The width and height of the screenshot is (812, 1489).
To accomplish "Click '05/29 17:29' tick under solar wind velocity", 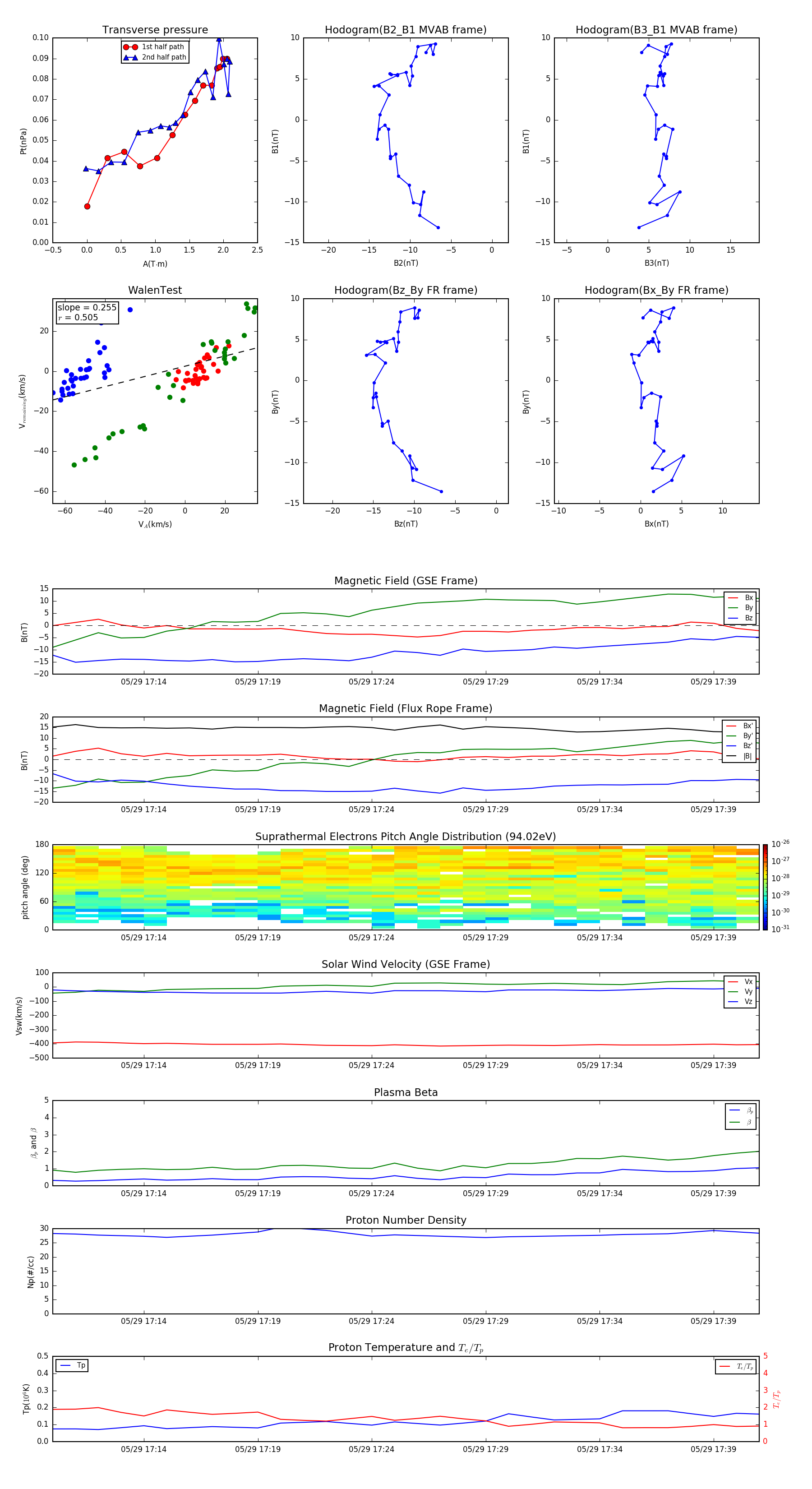I will [485, 1066].
